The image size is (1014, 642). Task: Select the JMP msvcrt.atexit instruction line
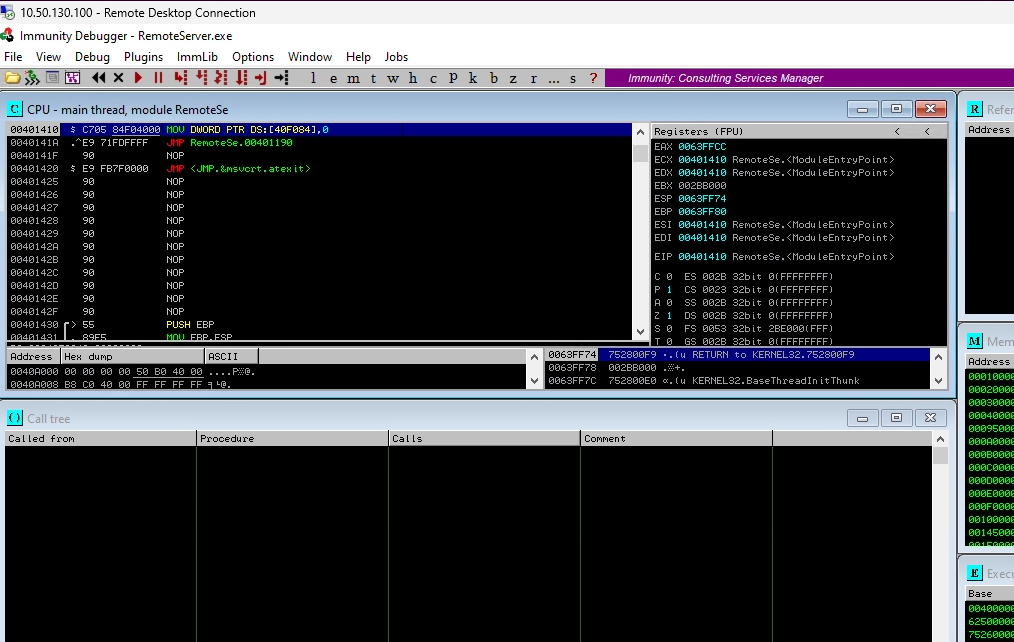point(319,169)
